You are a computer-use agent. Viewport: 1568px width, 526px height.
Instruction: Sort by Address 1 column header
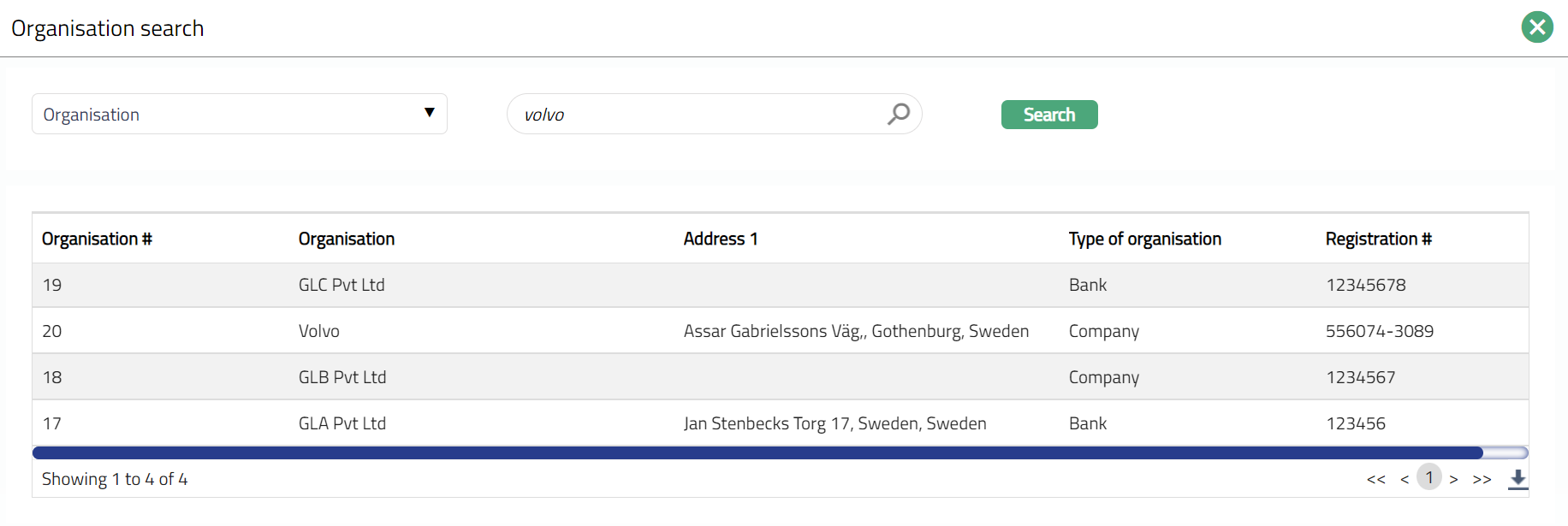tap(721, 239)
